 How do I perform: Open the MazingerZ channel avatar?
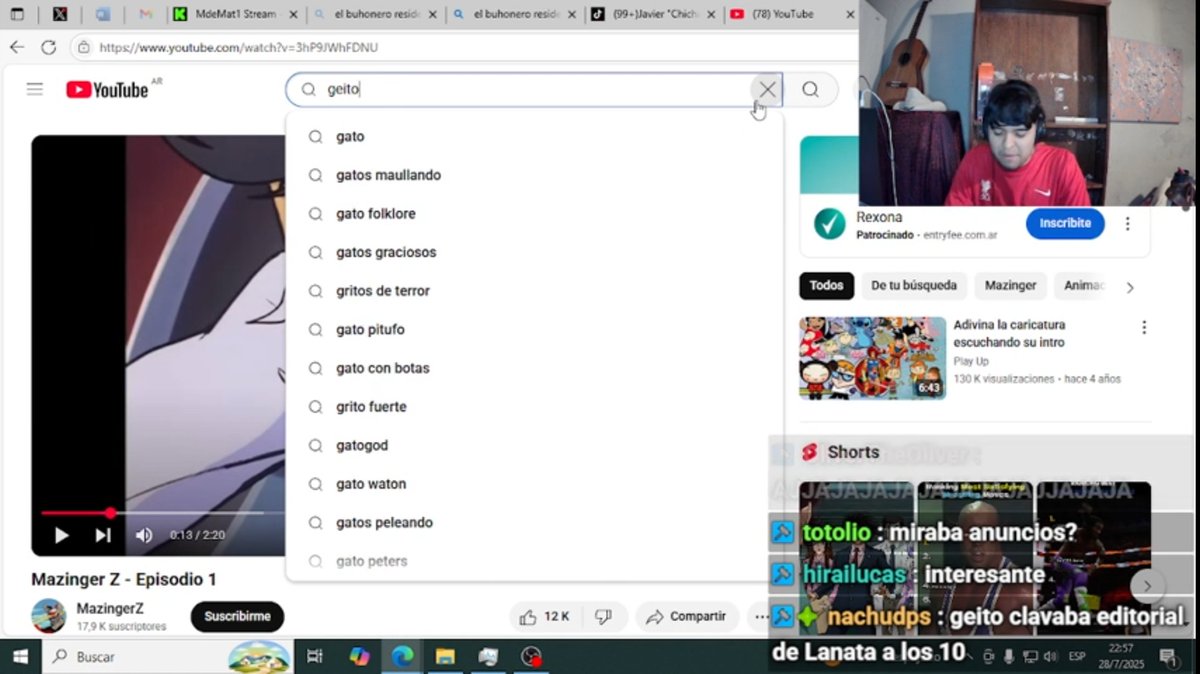click(x=49, y=616)
